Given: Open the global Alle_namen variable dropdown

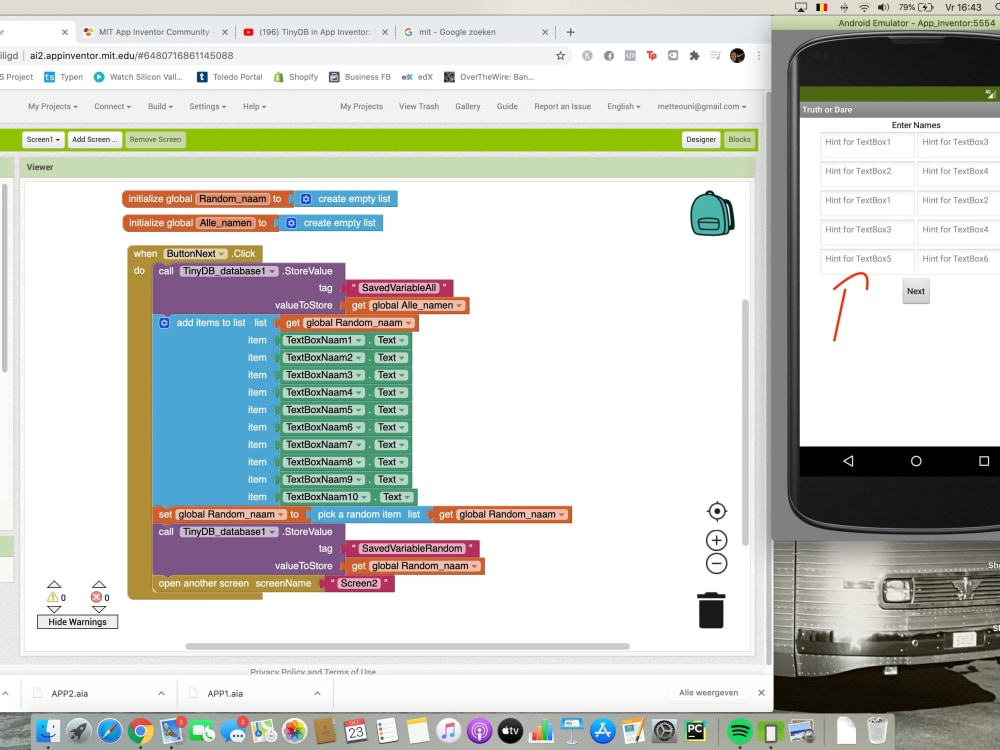Looking at the screenshot, I should coord(459,305).
